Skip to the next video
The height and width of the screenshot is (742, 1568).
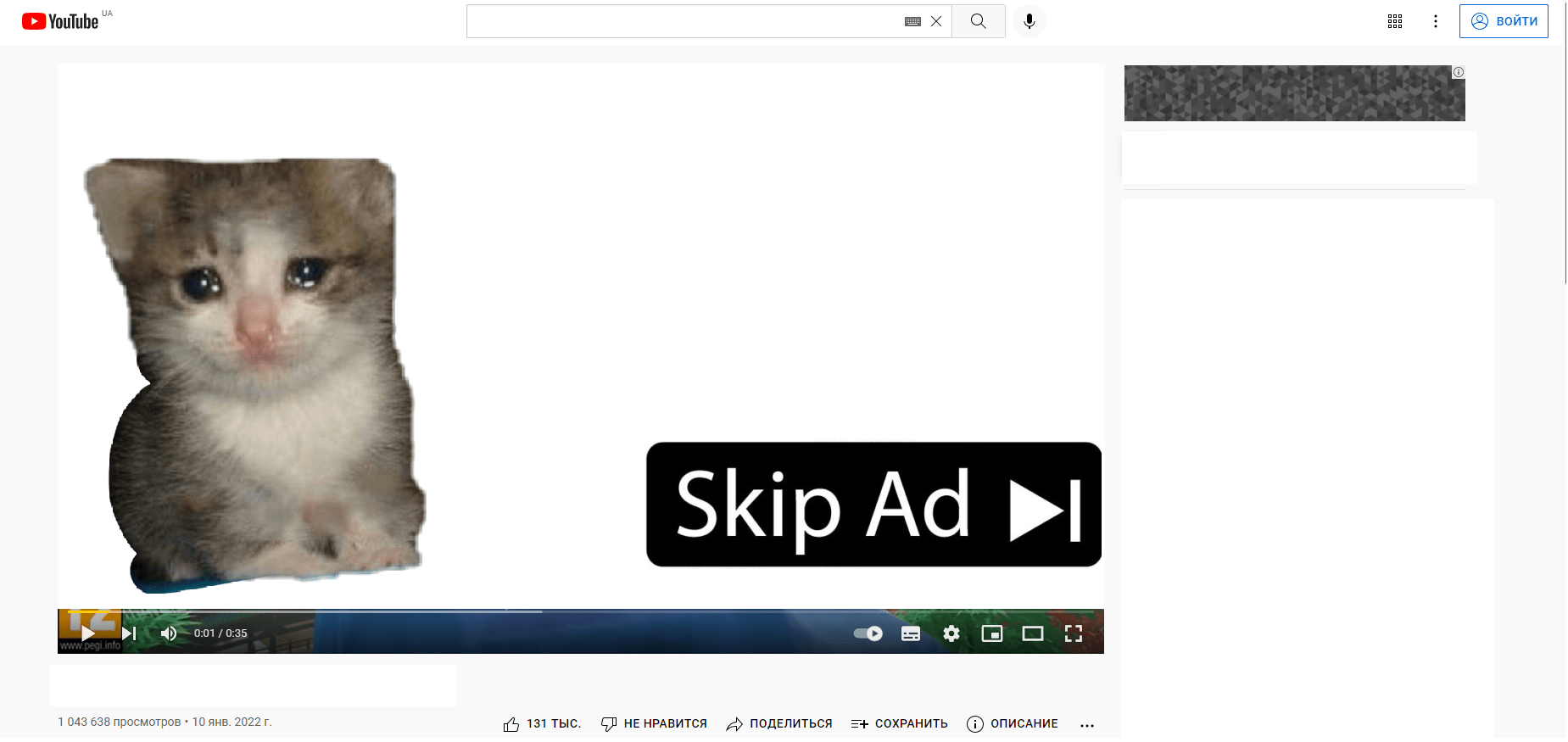(x=129, y=633)
